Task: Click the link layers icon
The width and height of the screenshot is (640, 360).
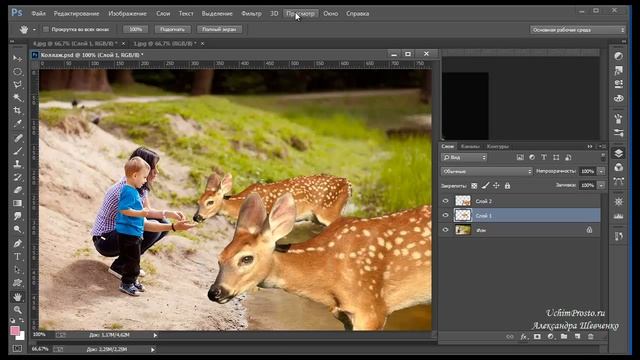Action: click(510, 337)
